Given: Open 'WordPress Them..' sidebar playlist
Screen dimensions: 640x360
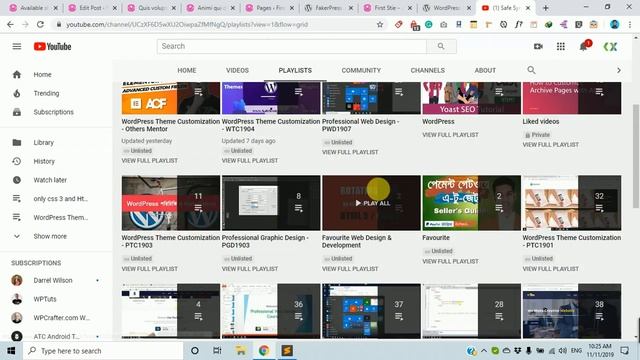Looking at the screenshot, I should [60, 218].
